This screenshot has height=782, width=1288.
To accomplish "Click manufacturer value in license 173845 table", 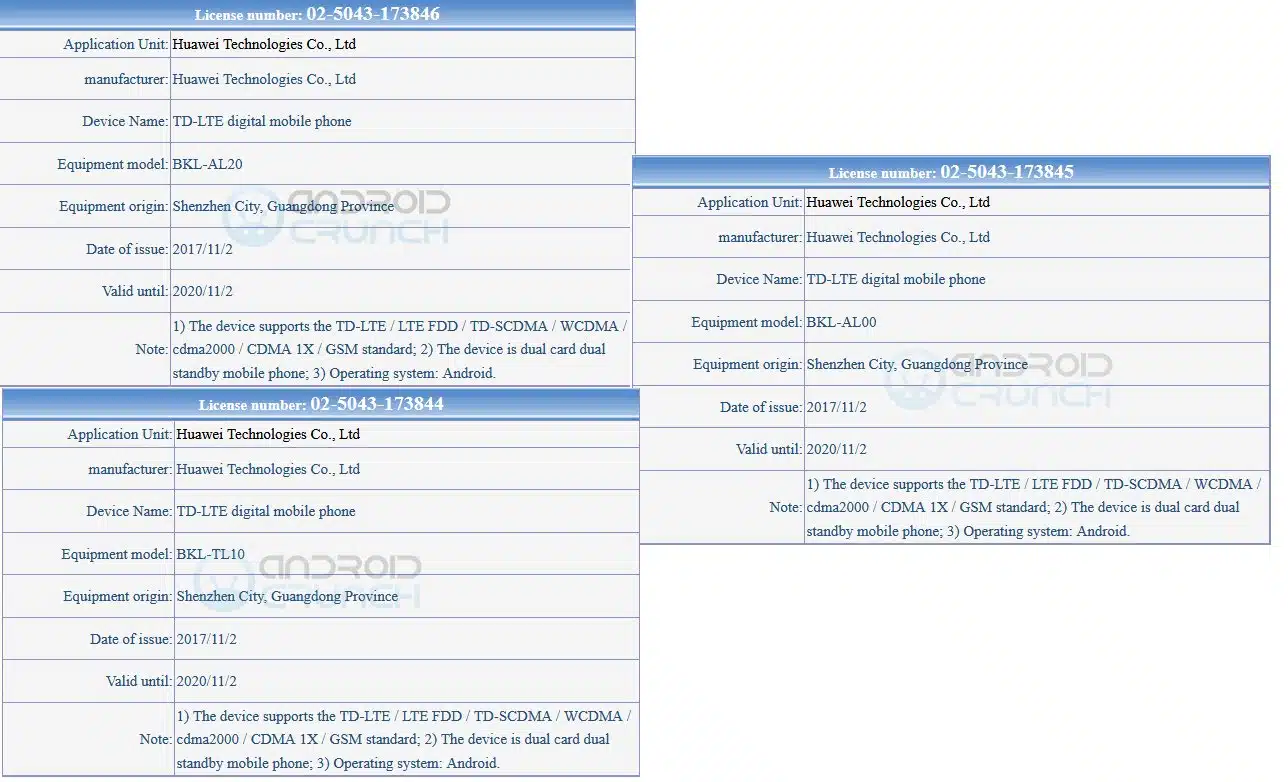I will tap(898, 237).
